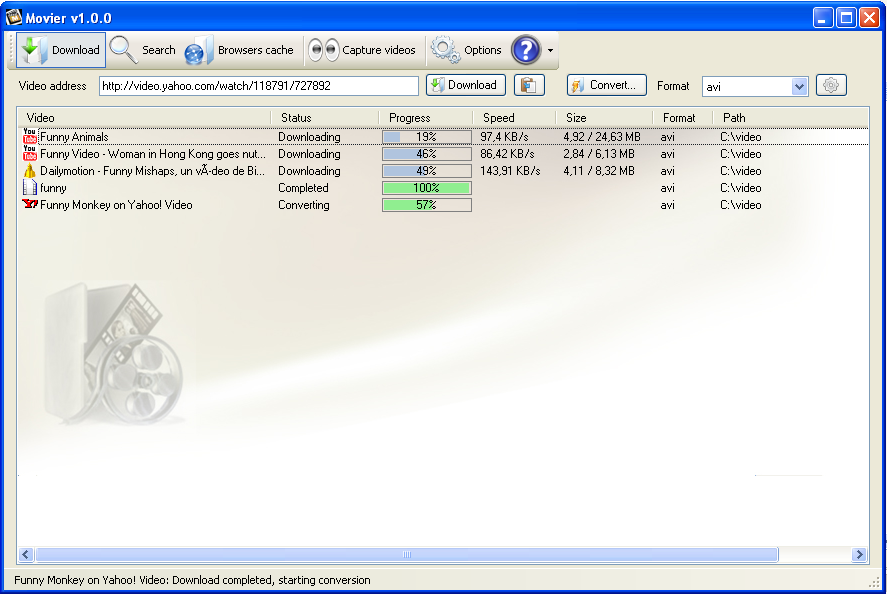Click the 46% progress bar
The width and height of the screenshot is (887, 594).
pyautogui.click(x=427, y=154)
